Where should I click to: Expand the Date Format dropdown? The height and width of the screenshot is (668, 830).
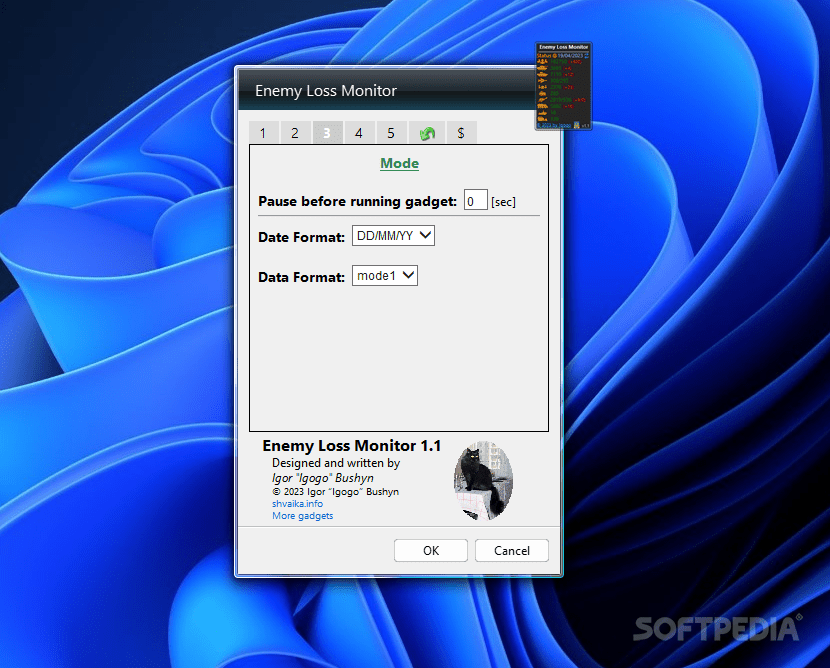click(x=393, y=236)
